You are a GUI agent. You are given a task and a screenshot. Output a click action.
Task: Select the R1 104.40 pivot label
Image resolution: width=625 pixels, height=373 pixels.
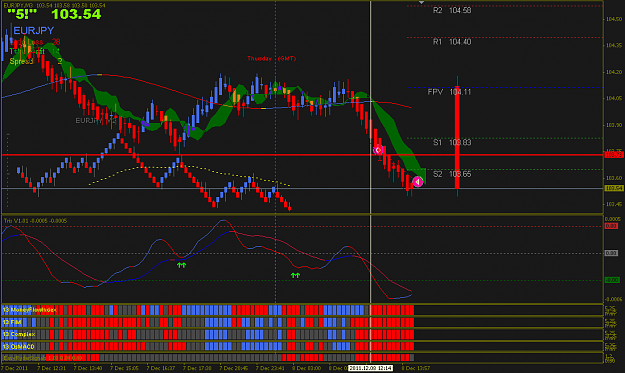click(x=452, y=42)
